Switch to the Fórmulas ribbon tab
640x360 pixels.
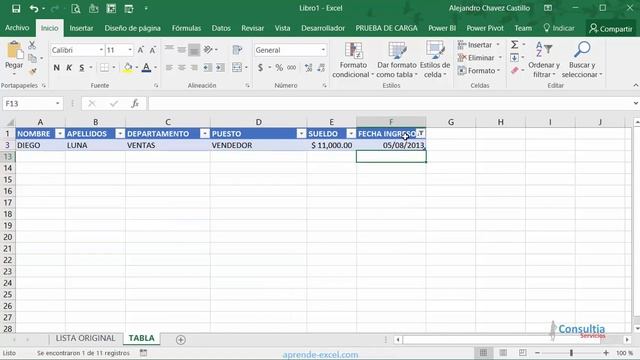(x=186, y=28)
